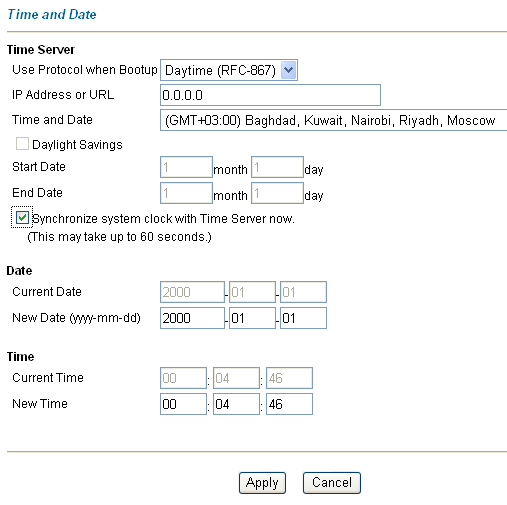The width and height of the screenshot is (507, 505).
Task: Focus the Start Date month field
Action: (x=186, y=167)
